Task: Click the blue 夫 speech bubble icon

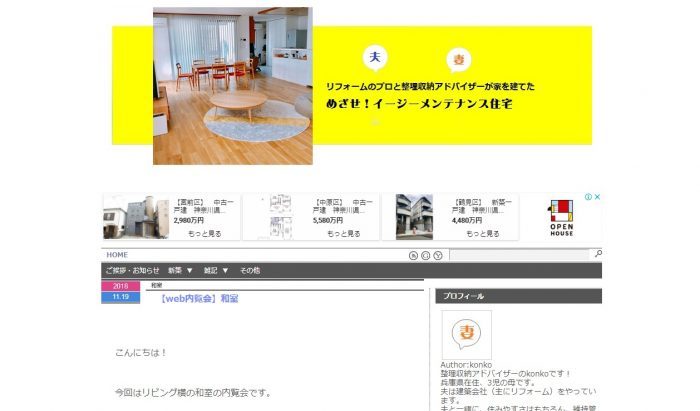Action: [375, 58]
